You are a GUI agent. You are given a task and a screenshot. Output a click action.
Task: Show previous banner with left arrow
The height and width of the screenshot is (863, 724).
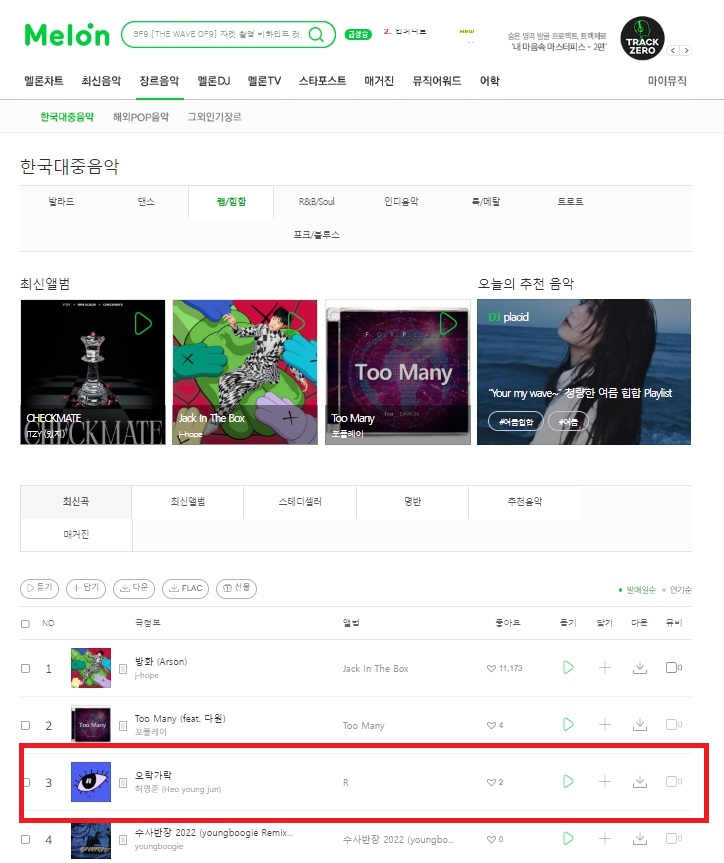tap(673, 50)
